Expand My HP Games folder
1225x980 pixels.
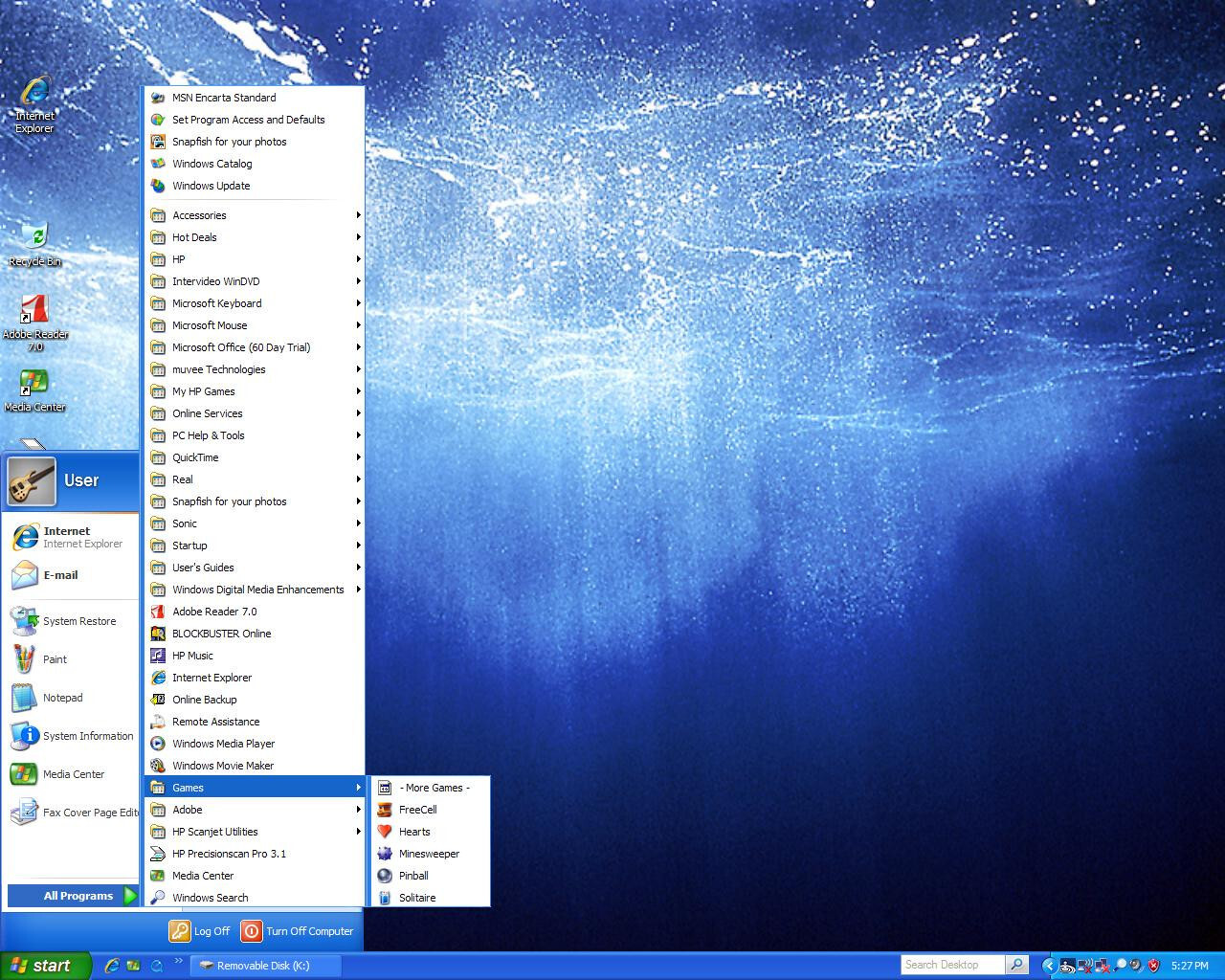tap(255, 391)
